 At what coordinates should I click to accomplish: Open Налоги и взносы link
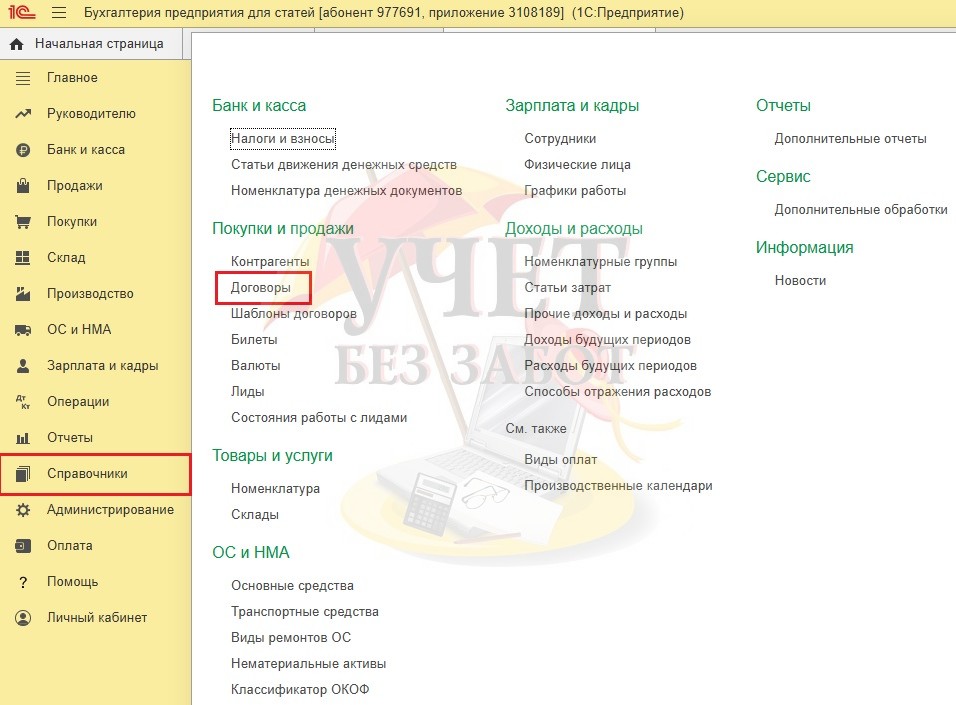pos(282,139)
